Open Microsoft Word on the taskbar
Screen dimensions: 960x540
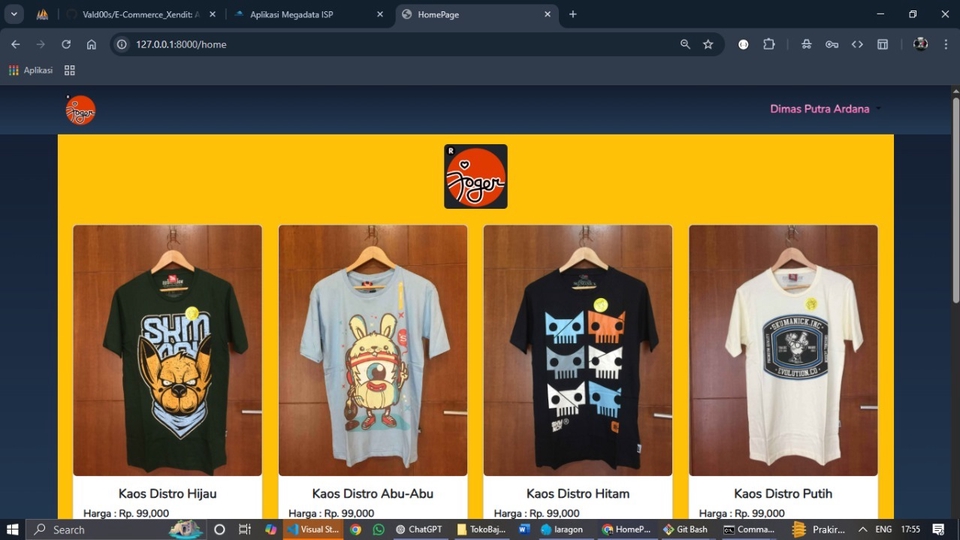coord(524,530)
